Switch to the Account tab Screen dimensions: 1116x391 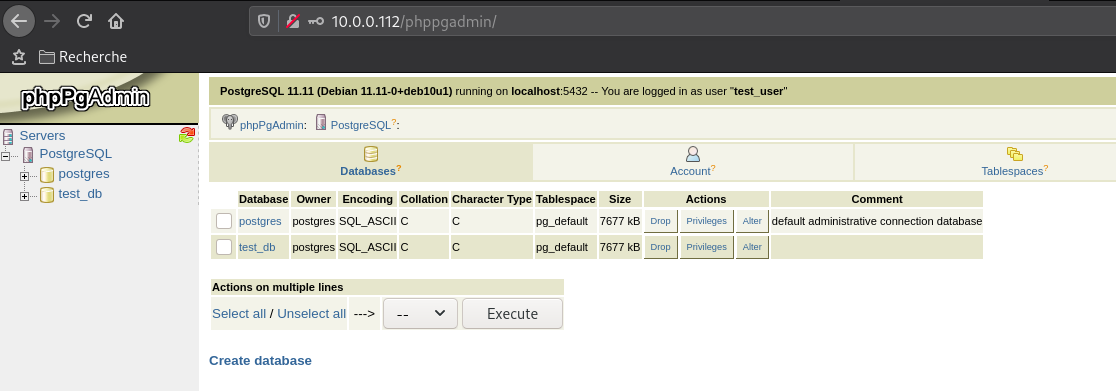(693, 162)
